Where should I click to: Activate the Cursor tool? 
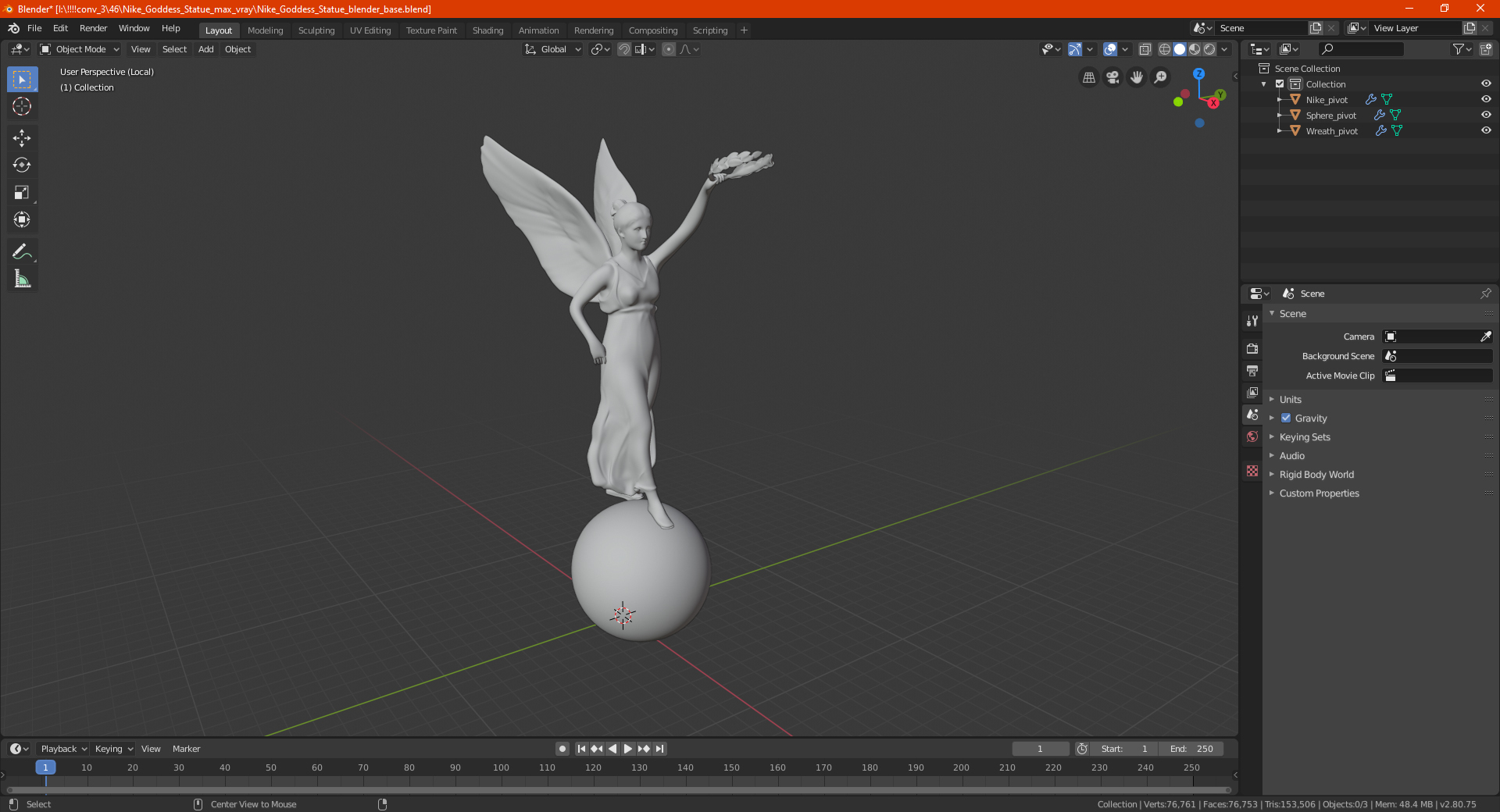click(22, 107)
